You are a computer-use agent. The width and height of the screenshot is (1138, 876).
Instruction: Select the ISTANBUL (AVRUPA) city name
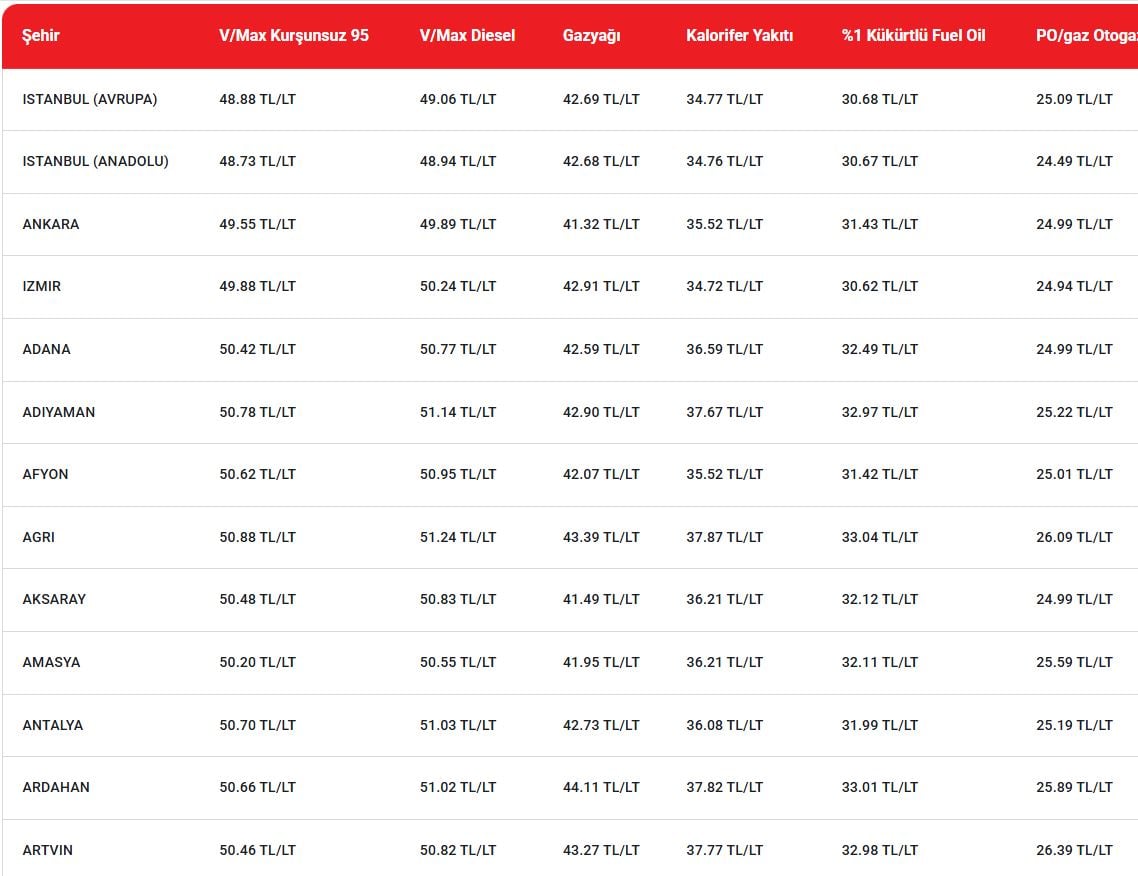click(90, 99)
